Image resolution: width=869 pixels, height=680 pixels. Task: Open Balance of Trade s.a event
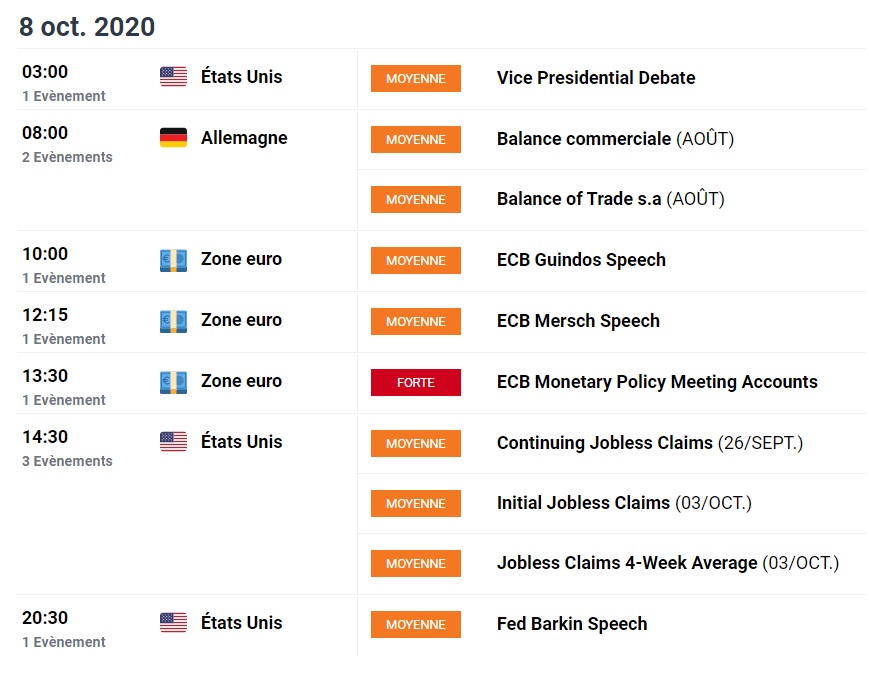(611, 198)
